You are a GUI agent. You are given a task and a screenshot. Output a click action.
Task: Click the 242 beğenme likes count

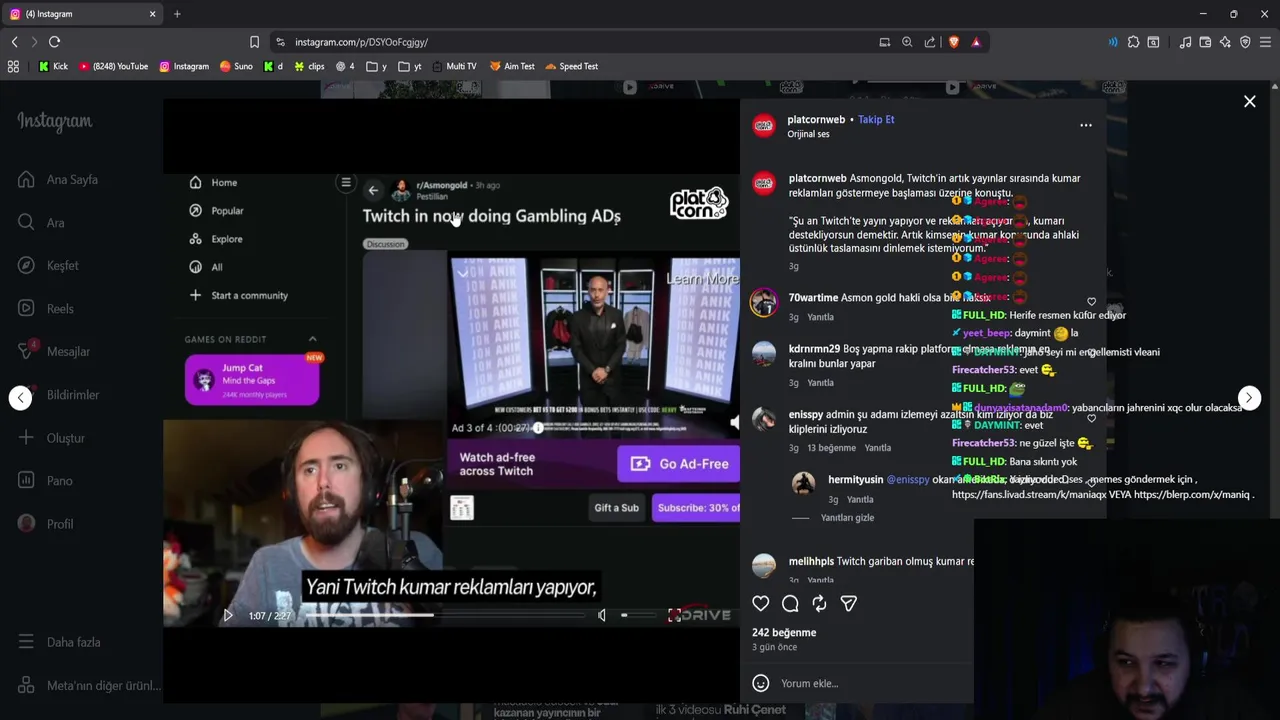(784, 632)
